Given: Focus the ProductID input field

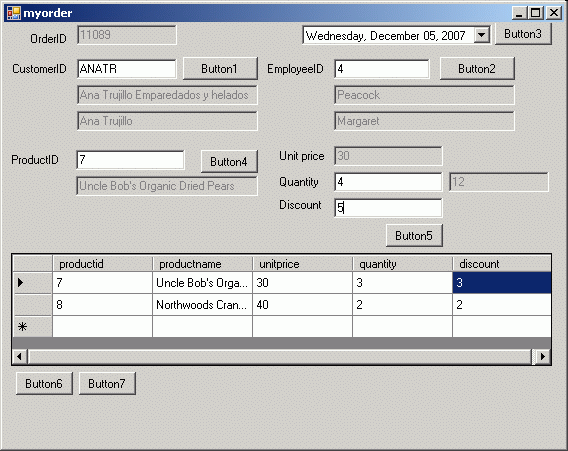Looking at the screenshot, I should point(130,160).
